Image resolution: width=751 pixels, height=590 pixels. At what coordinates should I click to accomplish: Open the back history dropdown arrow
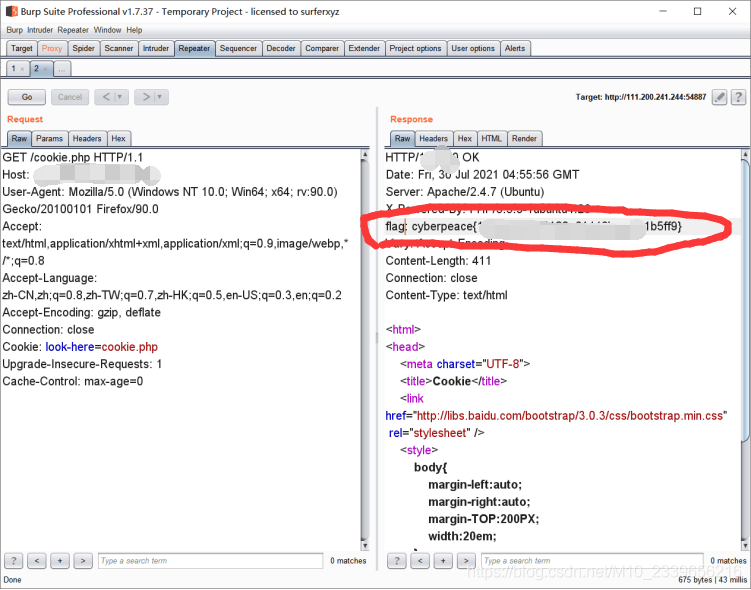click(x=120, y=97)
